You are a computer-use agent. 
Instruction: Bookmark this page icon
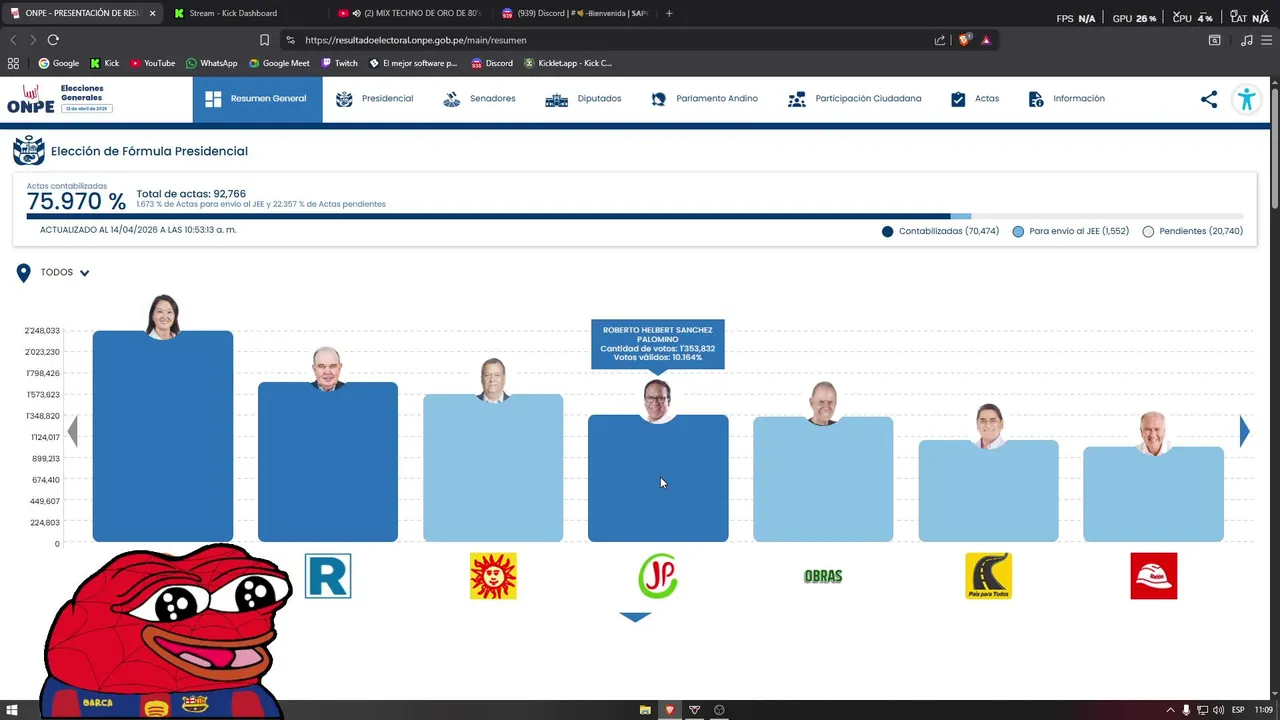pyautogui.click(x=264, y=40)
